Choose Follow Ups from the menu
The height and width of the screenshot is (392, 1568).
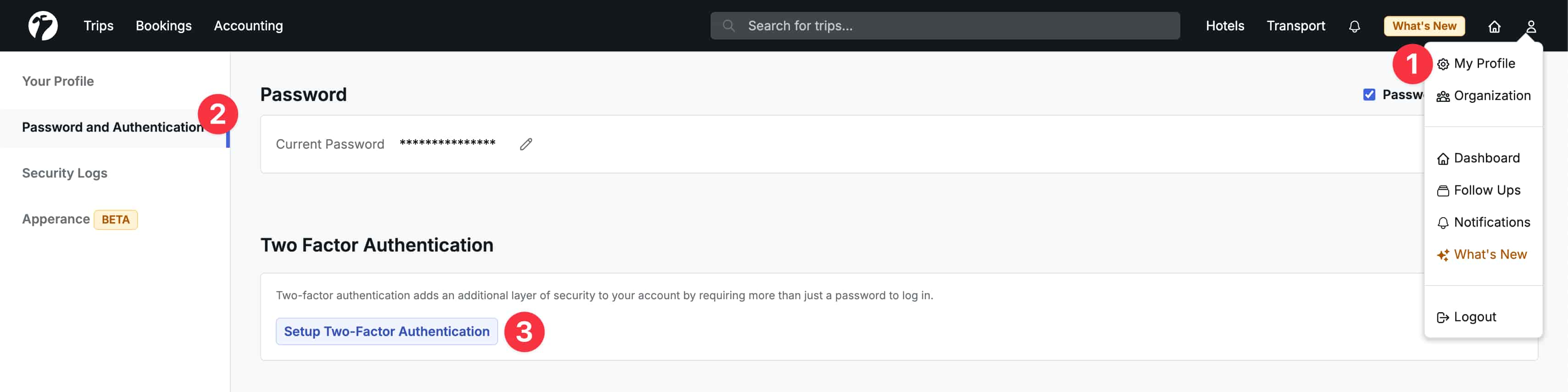pos(1486,190)
